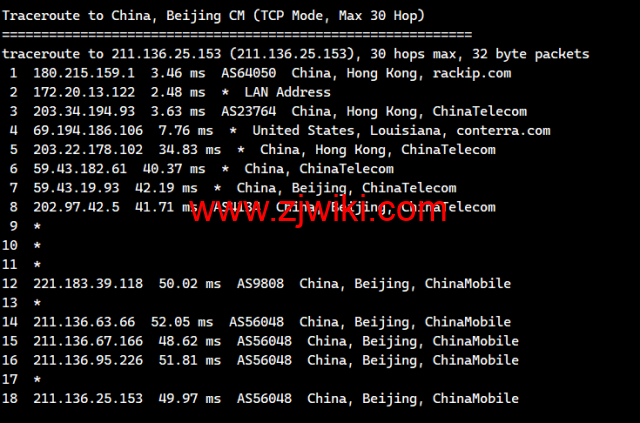Click the asterisk on hop 9
The width and height of the screenshot is (640, 423).
click(x=37, y=227)
